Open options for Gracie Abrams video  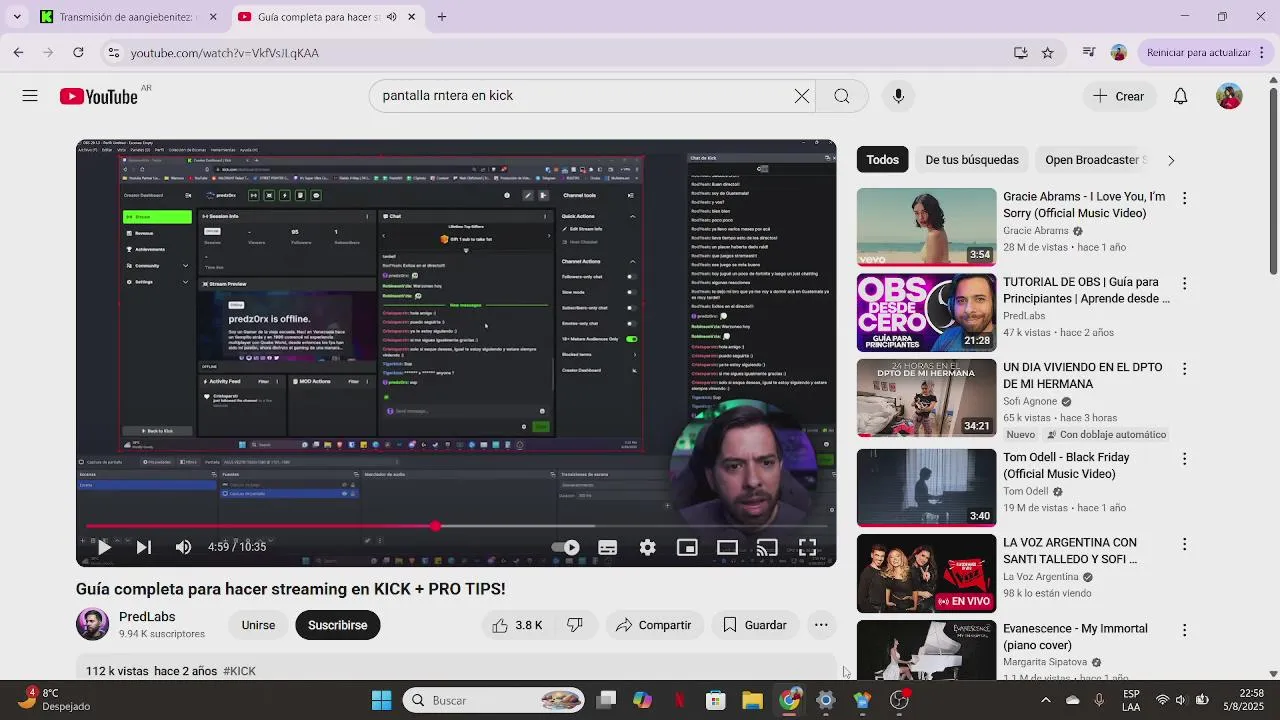[x=1184, y=198]
